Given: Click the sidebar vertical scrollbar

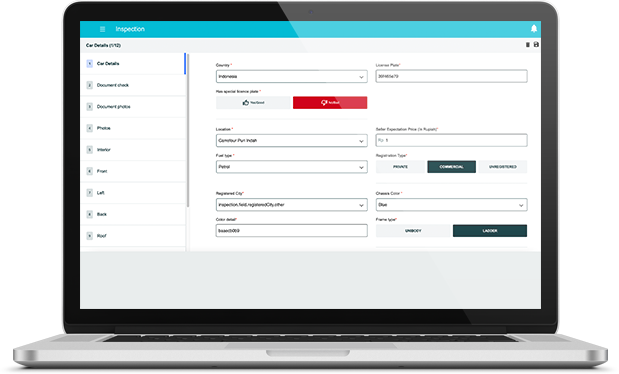Looking at the screenshot, I should tap(188, 130).
